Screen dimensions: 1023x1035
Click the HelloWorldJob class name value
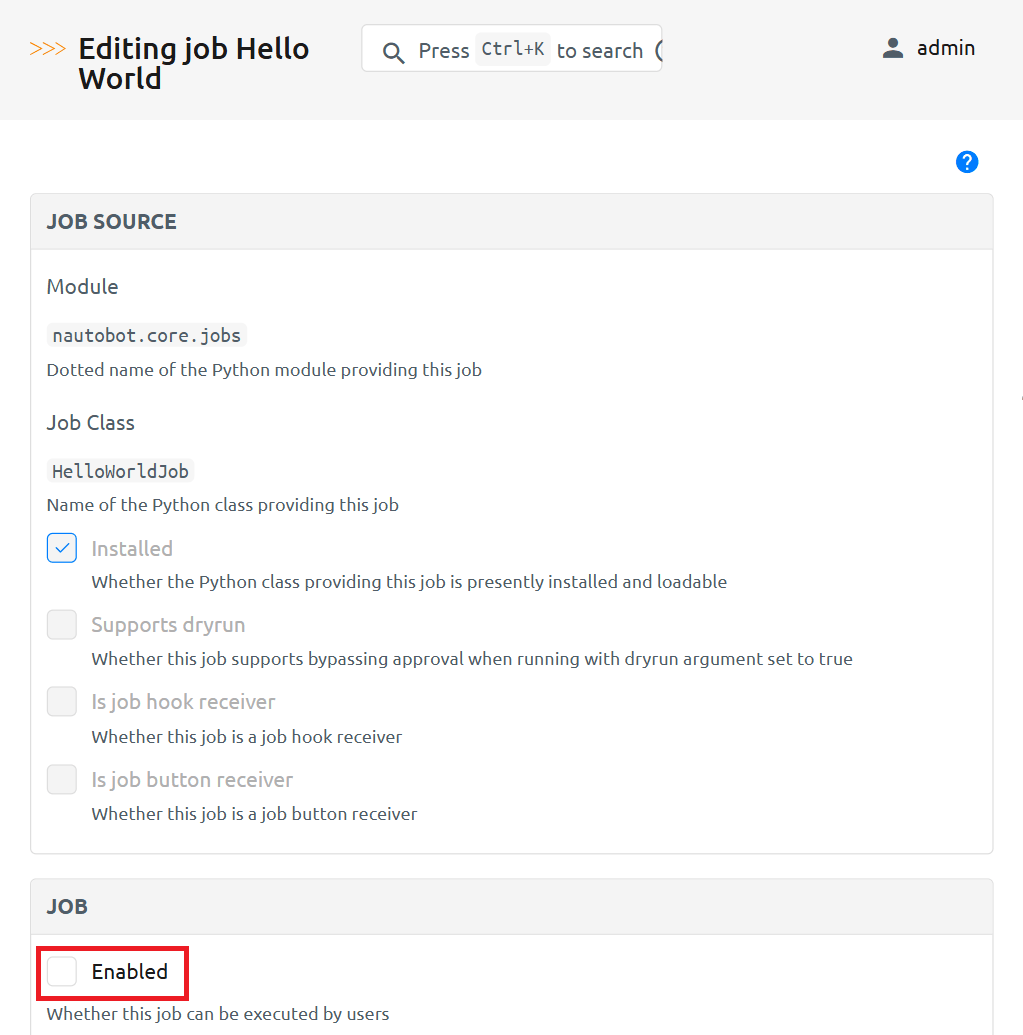click(x=120, y=471)
